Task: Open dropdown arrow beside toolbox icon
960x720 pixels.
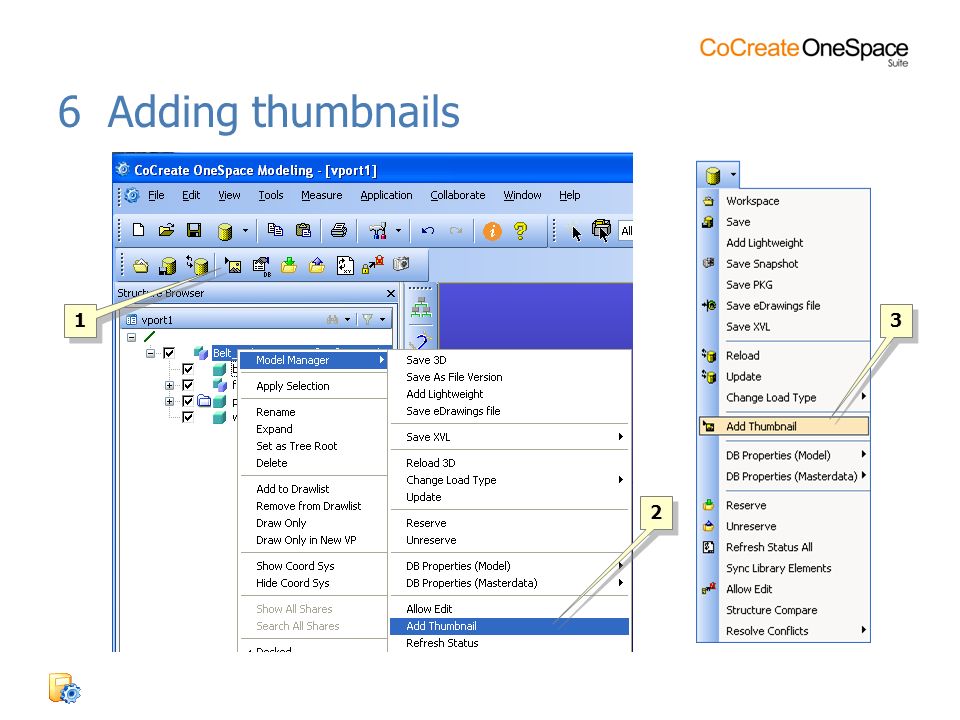Action: point(398,231)
